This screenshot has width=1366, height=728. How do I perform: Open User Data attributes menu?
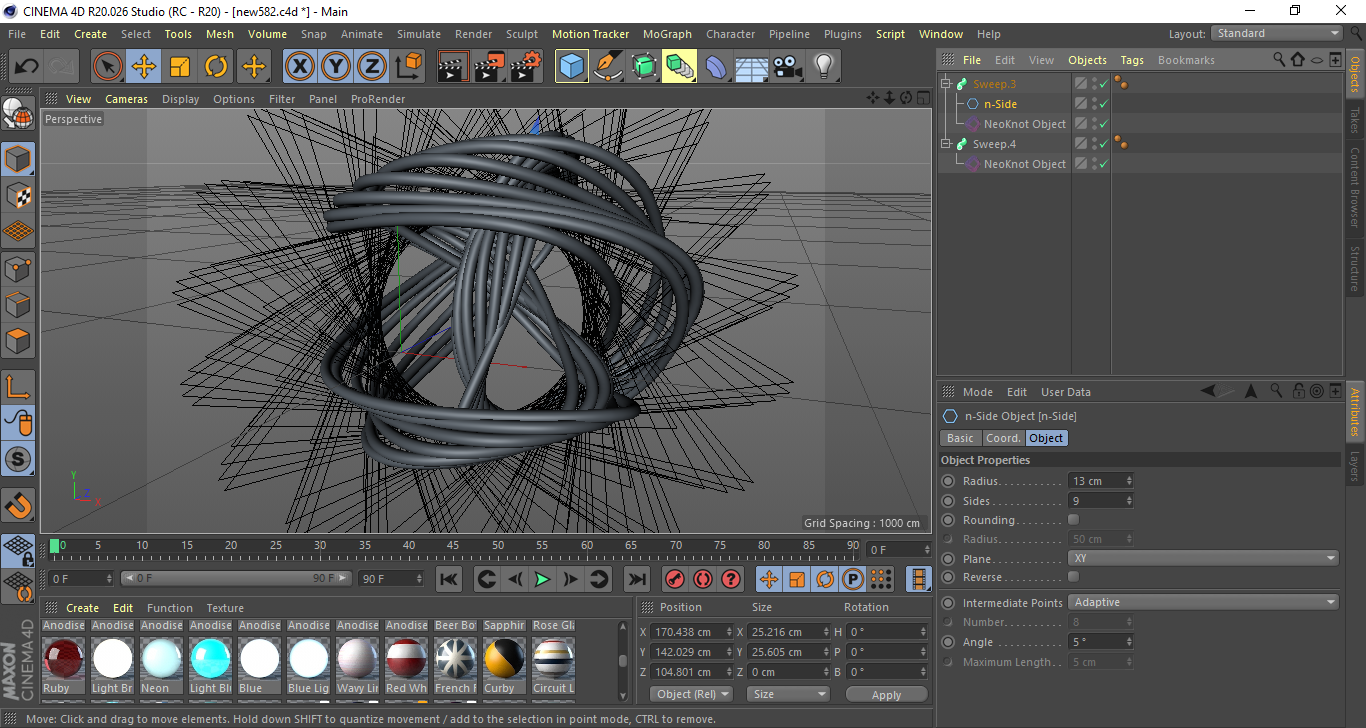pyautogui.click(x=1066, y=392)
